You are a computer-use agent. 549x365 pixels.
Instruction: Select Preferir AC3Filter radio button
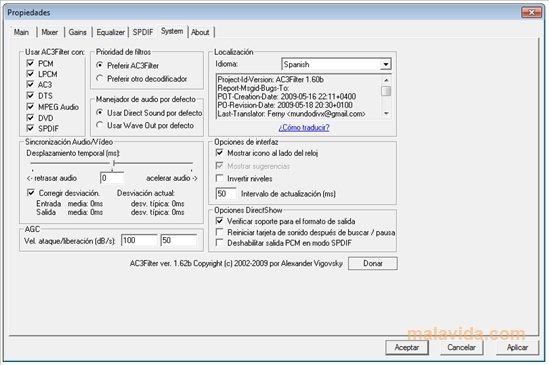pyautogui.click(x=100, y=66)
